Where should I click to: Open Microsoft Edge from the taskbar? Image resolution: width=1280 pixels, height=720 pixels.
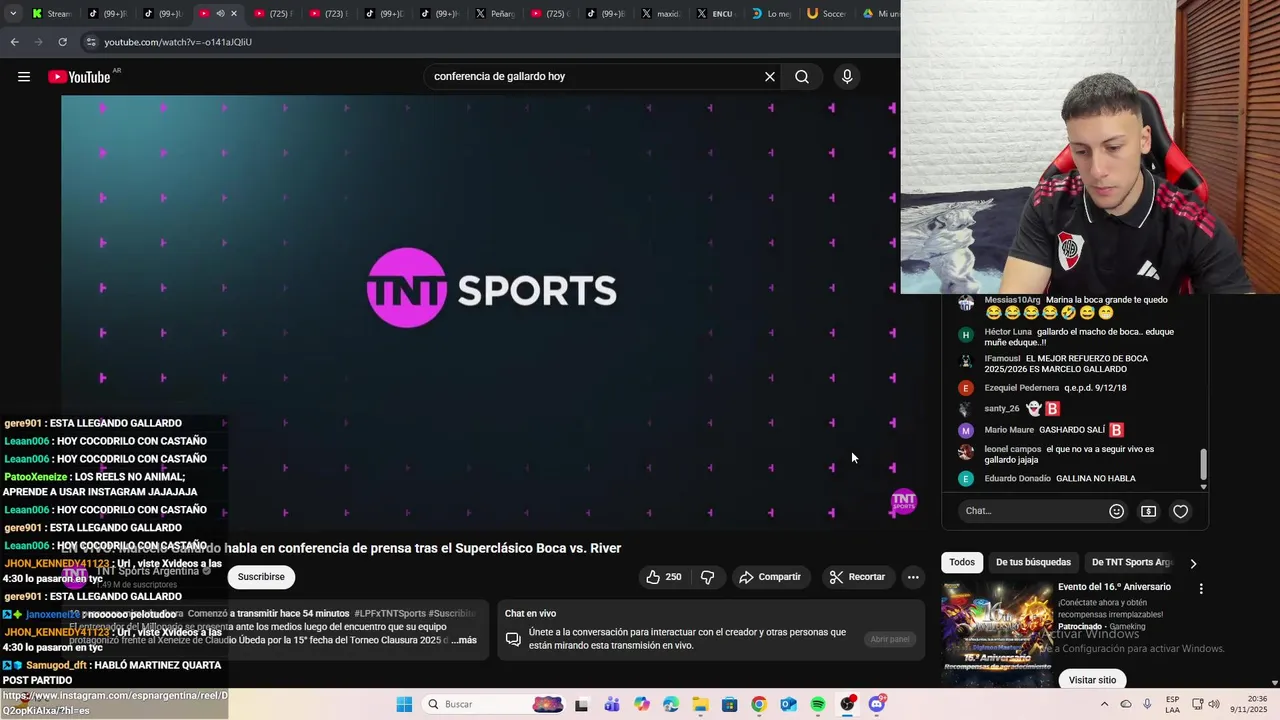[x=671, y=704]
